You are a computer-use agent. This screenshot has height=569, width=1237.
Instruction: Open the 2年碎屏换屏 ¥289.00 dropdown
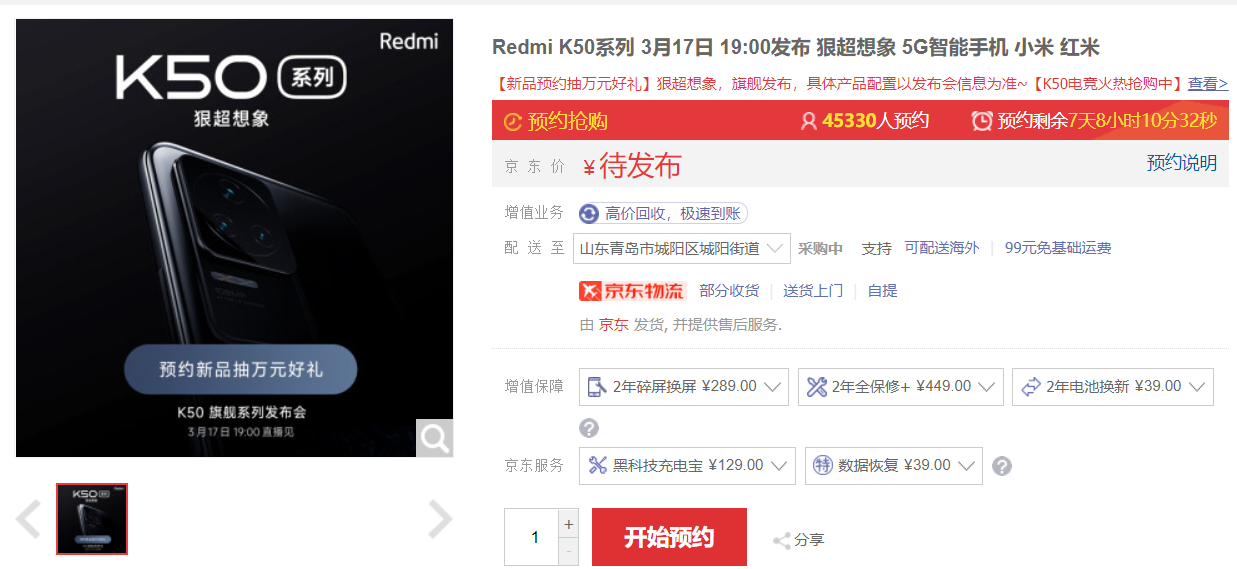tap(684, 387)
